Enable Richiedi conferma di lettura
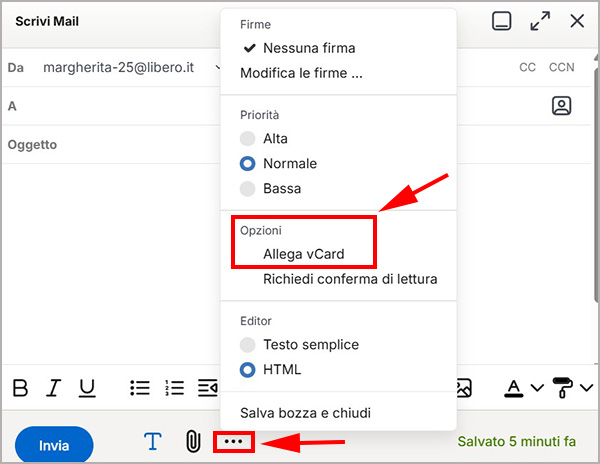The height and width of the screenshot is (464, 600). [x=350, y=279]
